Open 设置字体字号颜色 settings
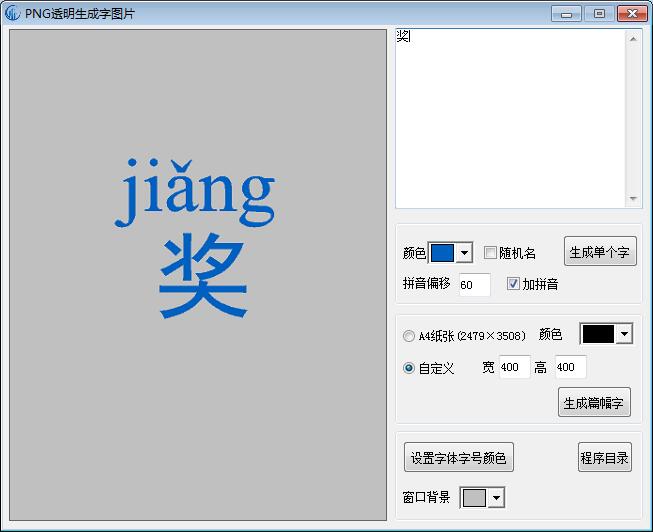Image resolution: width=653 pixels, height=532 pixels. 459,457
